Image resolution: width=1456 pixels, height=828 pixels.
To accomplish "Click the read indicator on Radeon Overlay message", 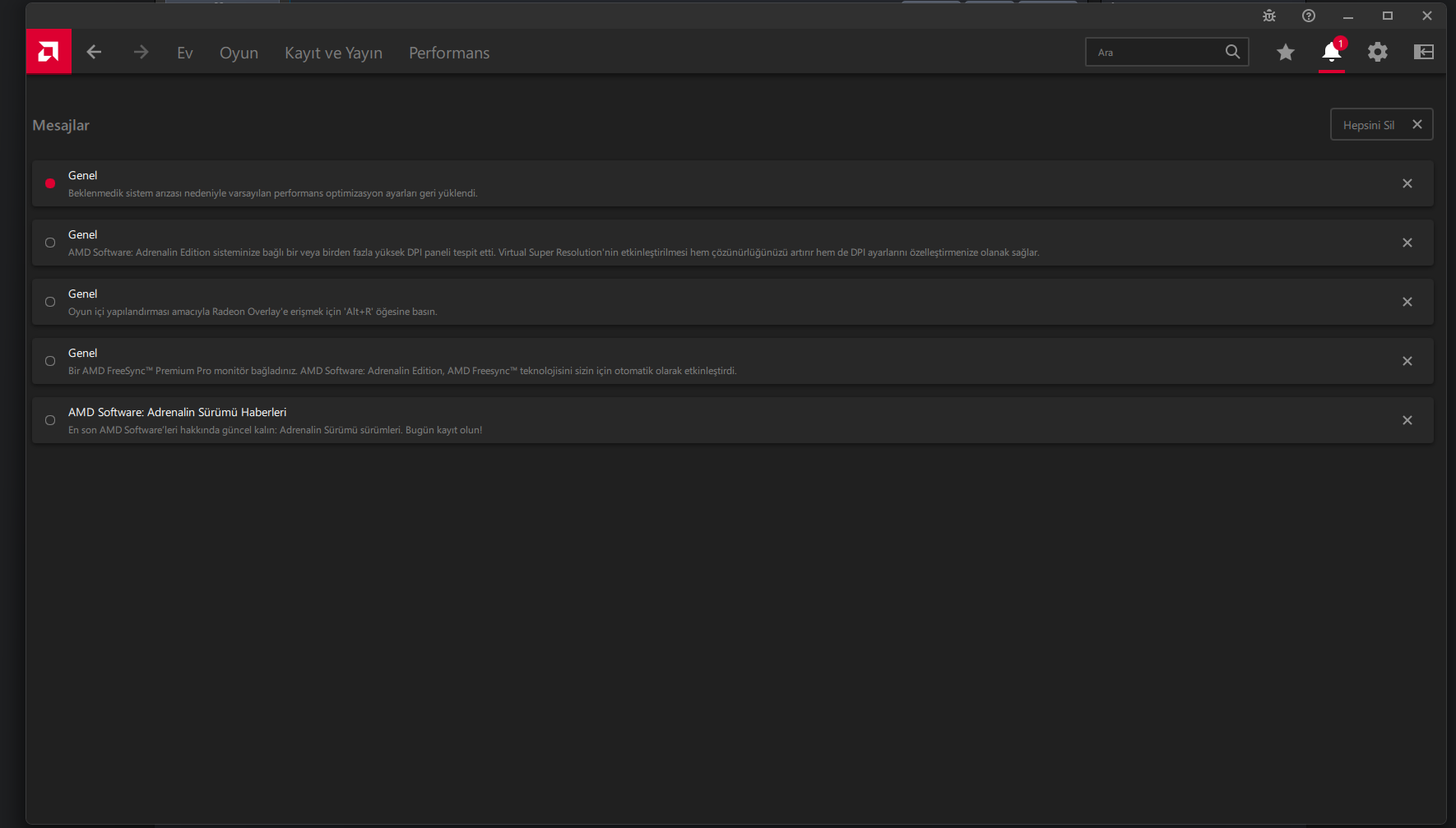I will (50, 302).
